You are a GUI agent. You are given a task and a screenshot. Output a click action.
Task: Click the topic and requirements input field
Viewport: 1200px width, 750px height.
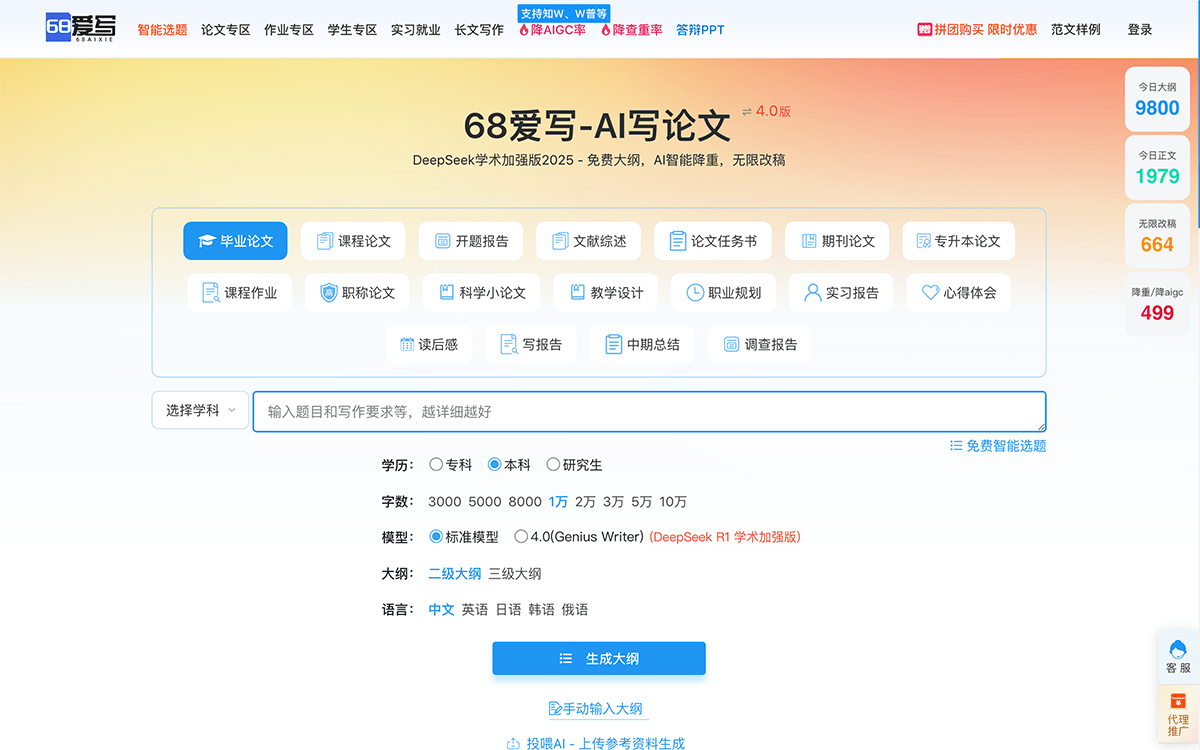click(649, 411)
